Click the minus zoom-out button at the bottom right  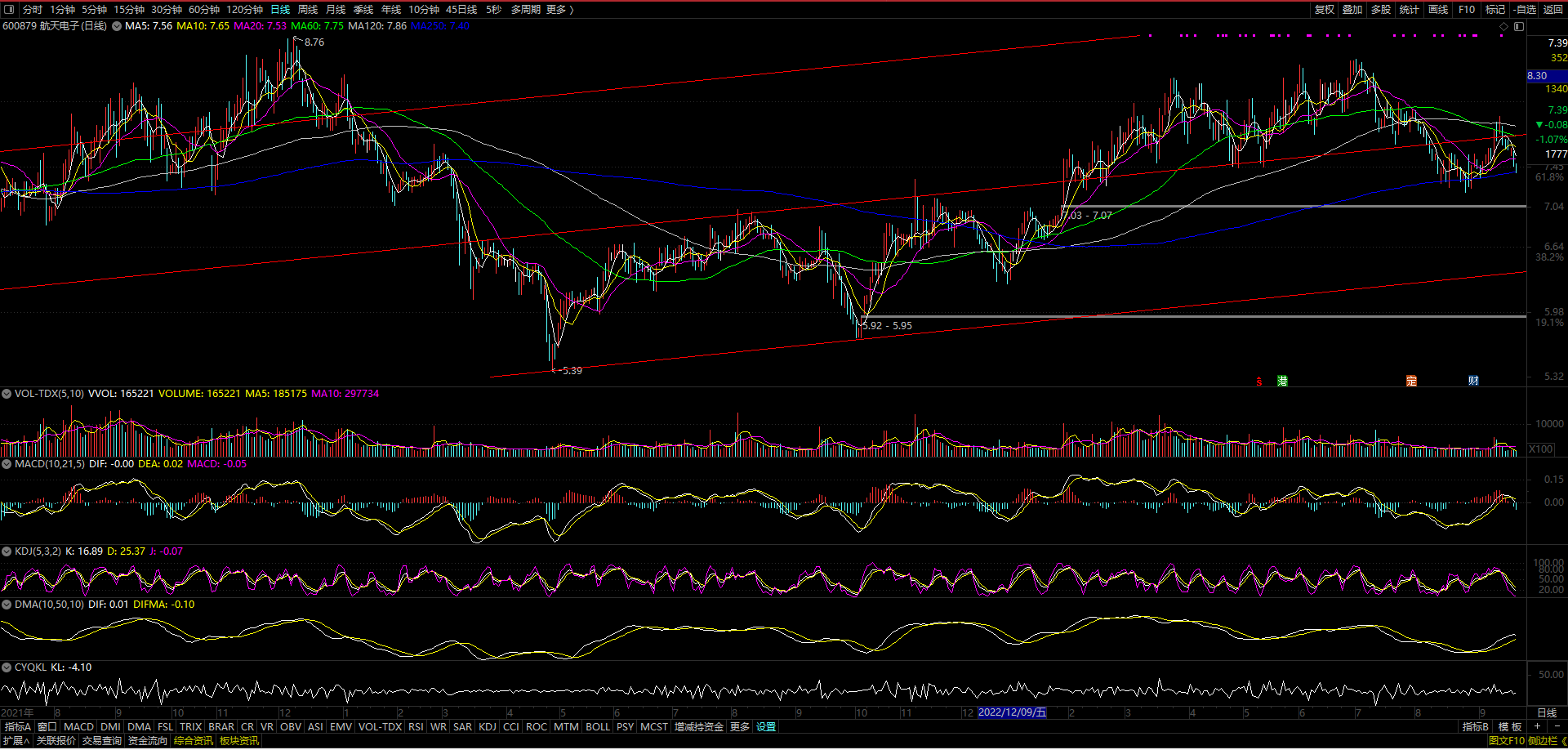(1556, 726)
